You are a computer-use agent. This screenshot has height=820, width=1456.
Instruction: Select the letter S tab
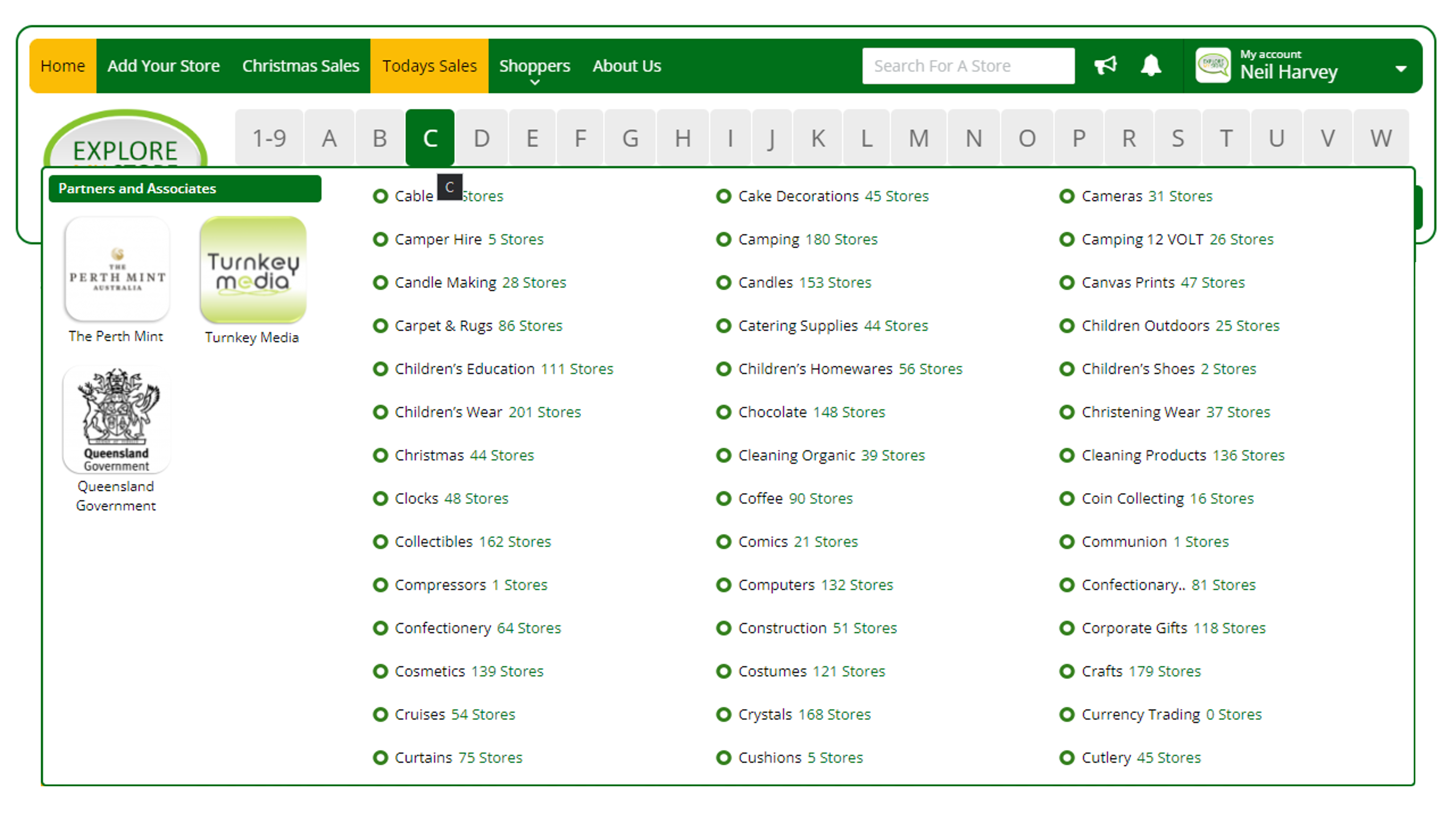1177,138
